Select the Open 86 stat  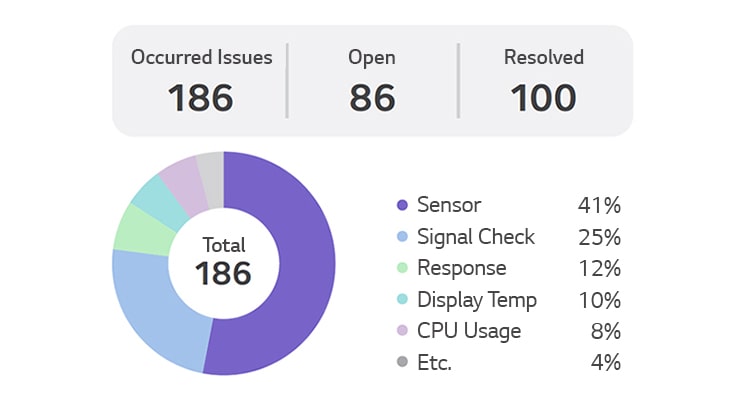click(372, 80)
